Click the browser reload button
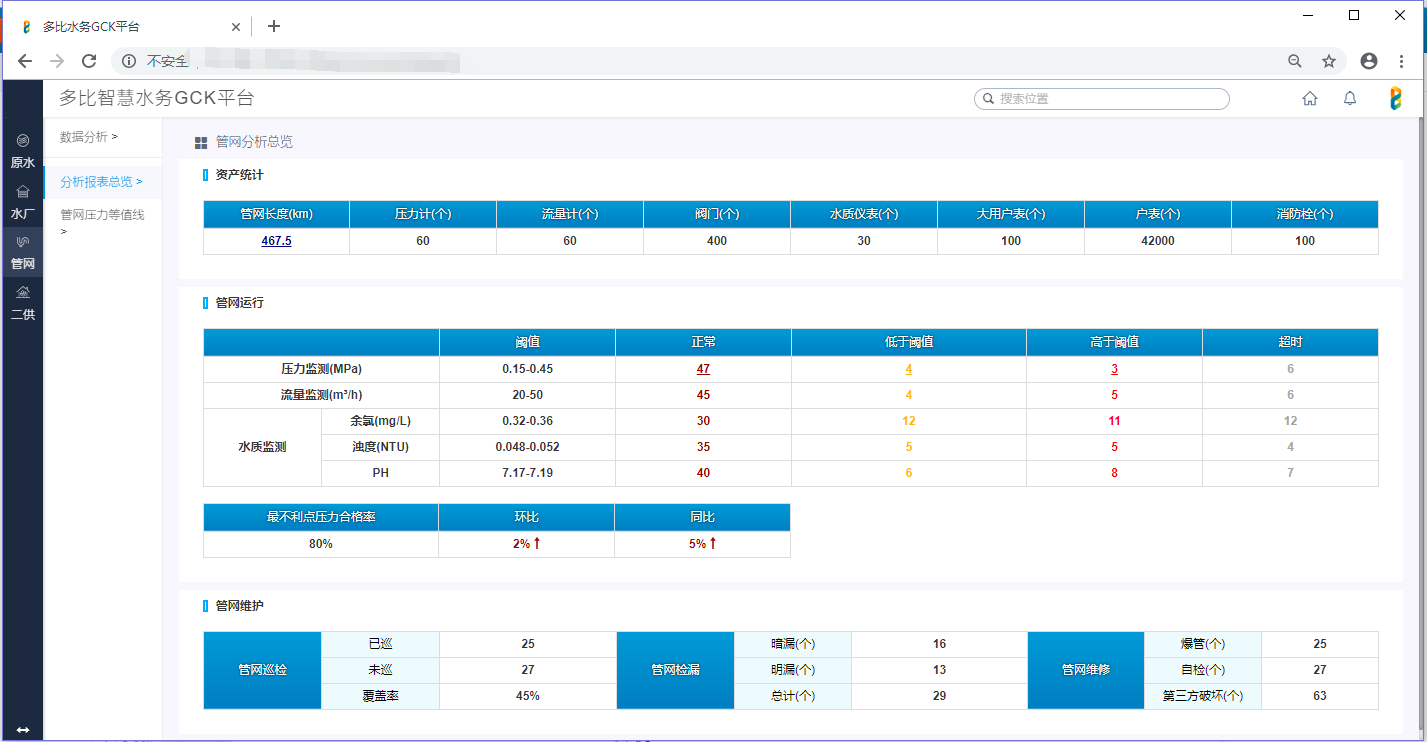The image size is (1427, 742). click(x=89, y=61)
